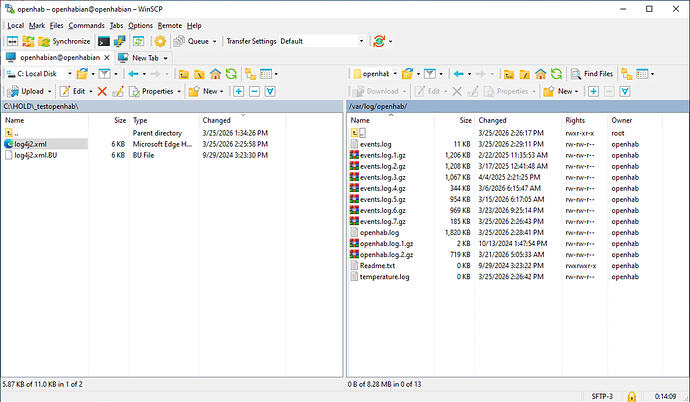Refresh the remote panel
Image resolution: width=690 pixels, height=402 pixels.
556,74
